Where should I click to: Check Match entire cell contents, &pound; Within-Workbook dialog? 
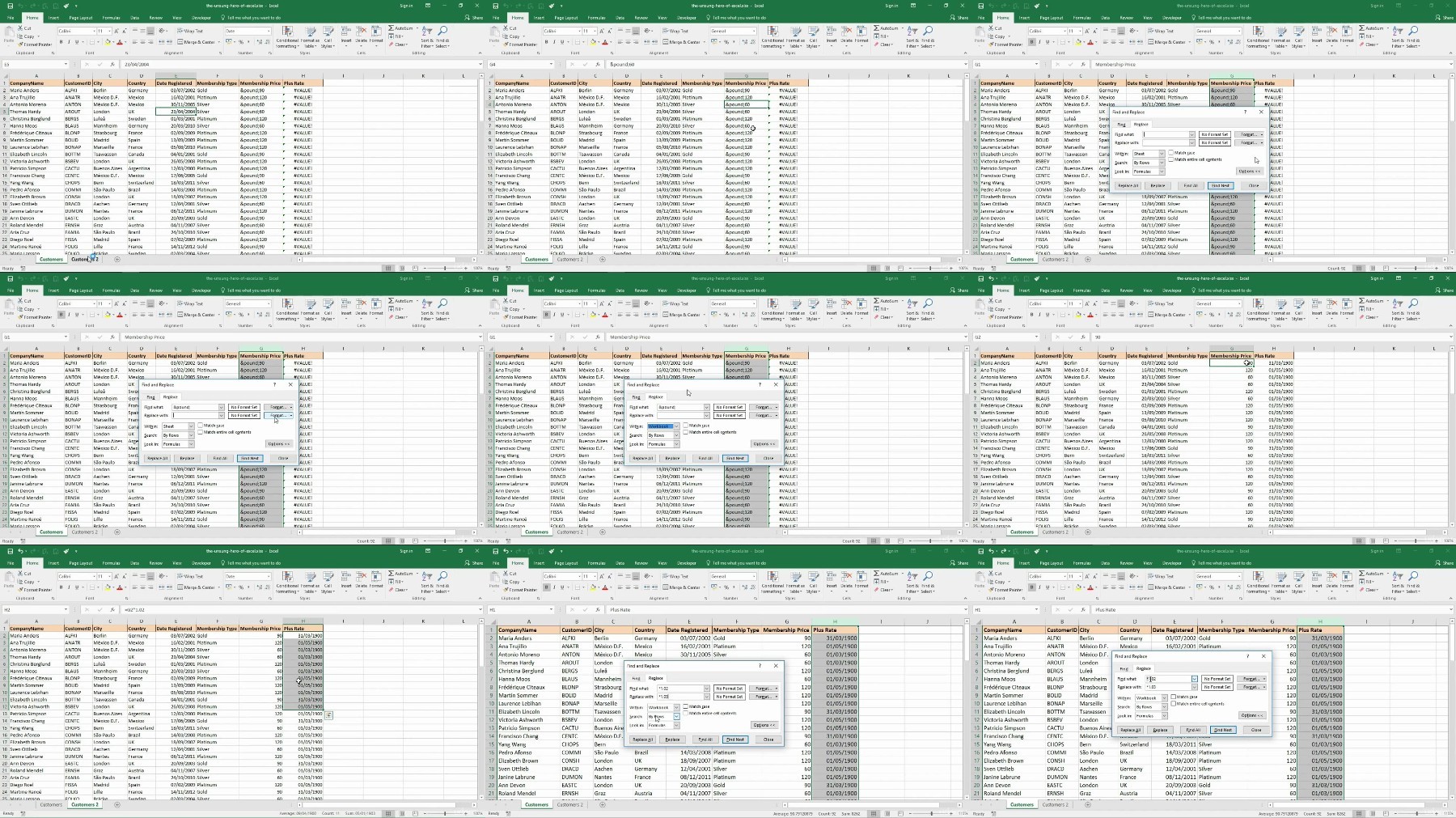[685, 432]
